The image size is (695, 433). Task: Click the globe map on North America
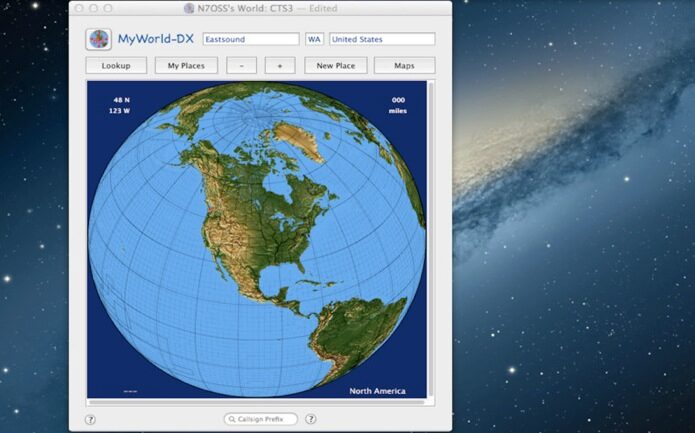(x=250, y=230)
